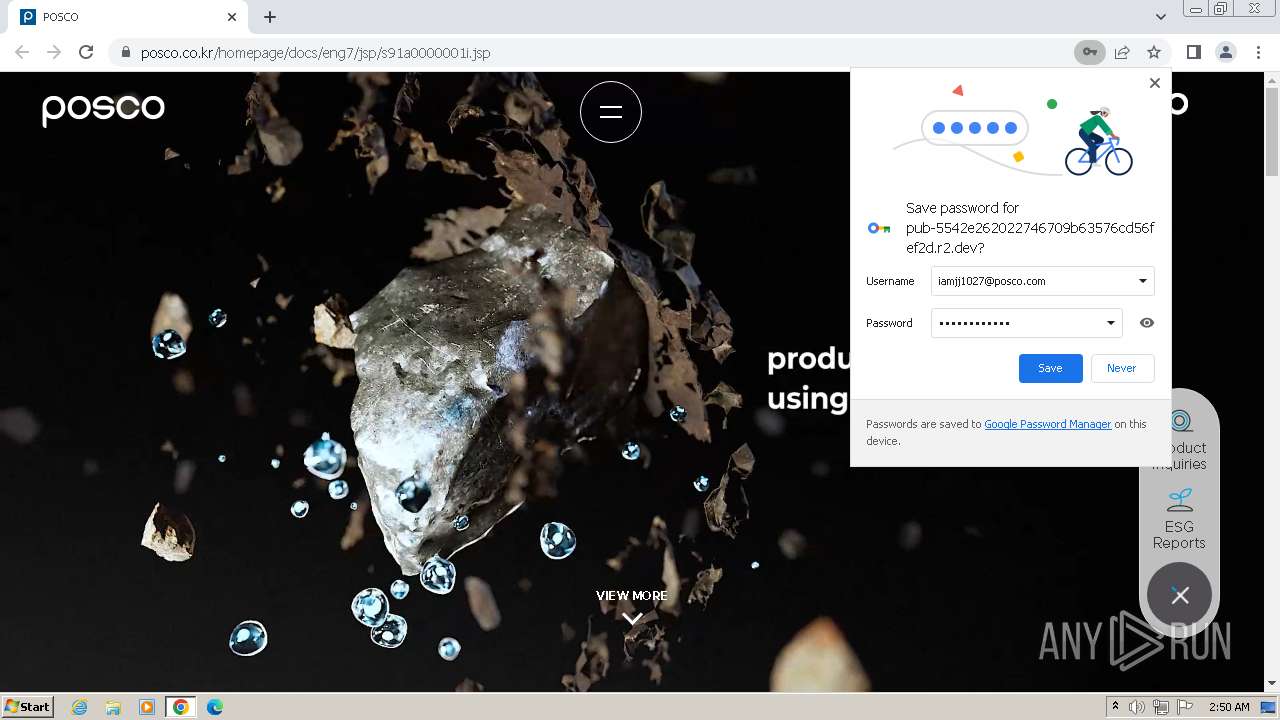1280x720 pixels.
Task: Open the Chrome profile avatar
Action: (1225, 52)
